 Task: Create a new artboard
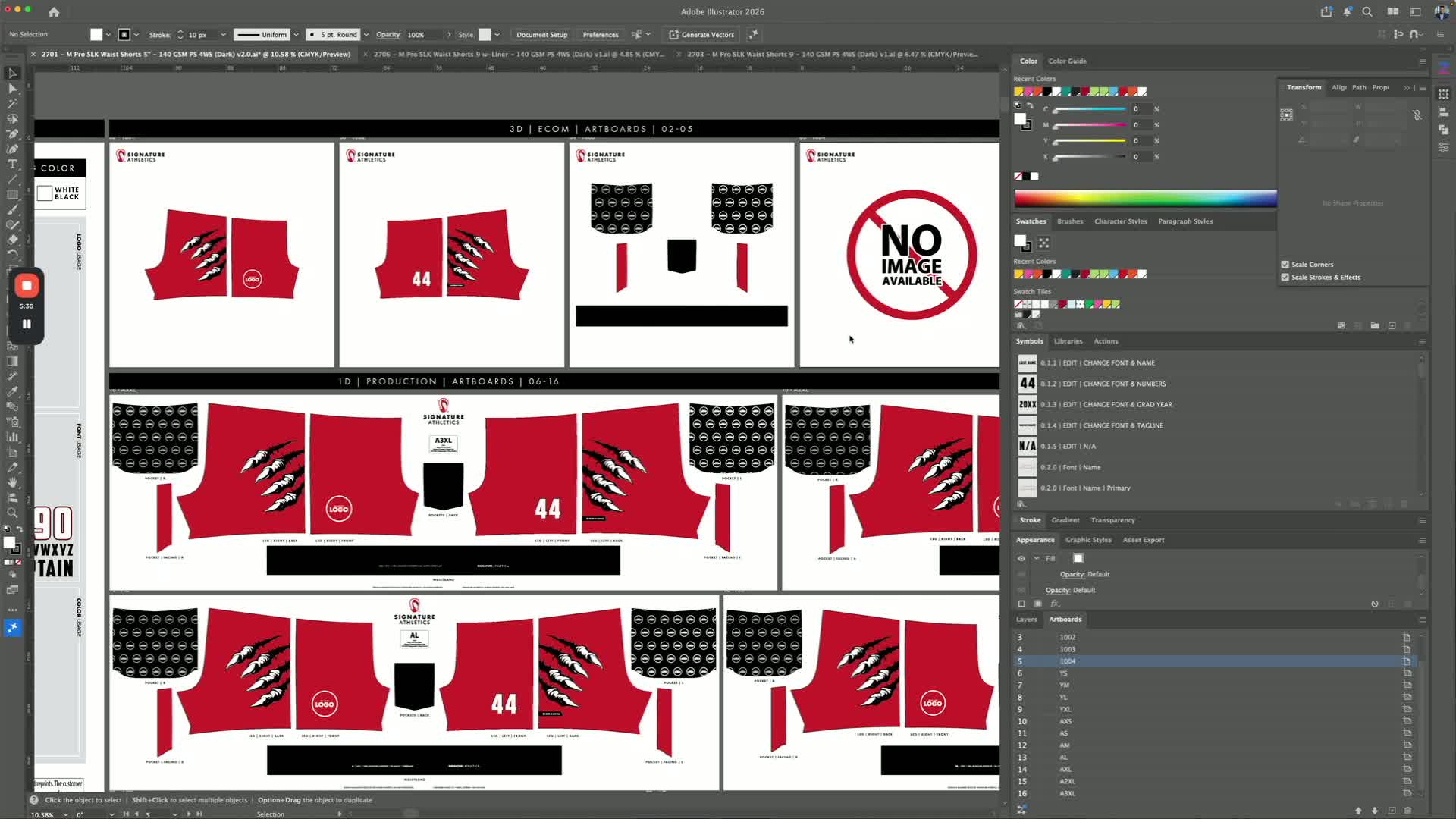[1392, 811]
